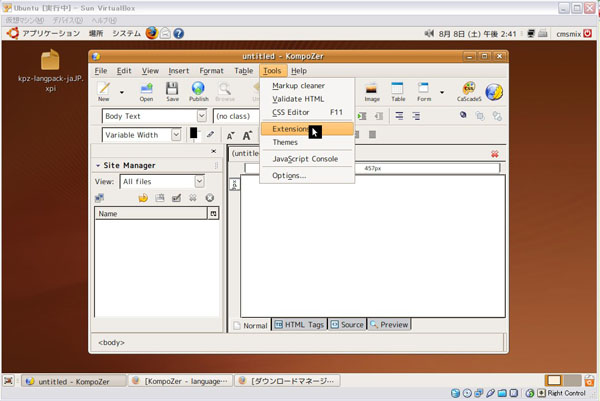Click the KompoZer globe throbber icon
The height and width of the screenshot is (401, 600).
tap(494, 92)
